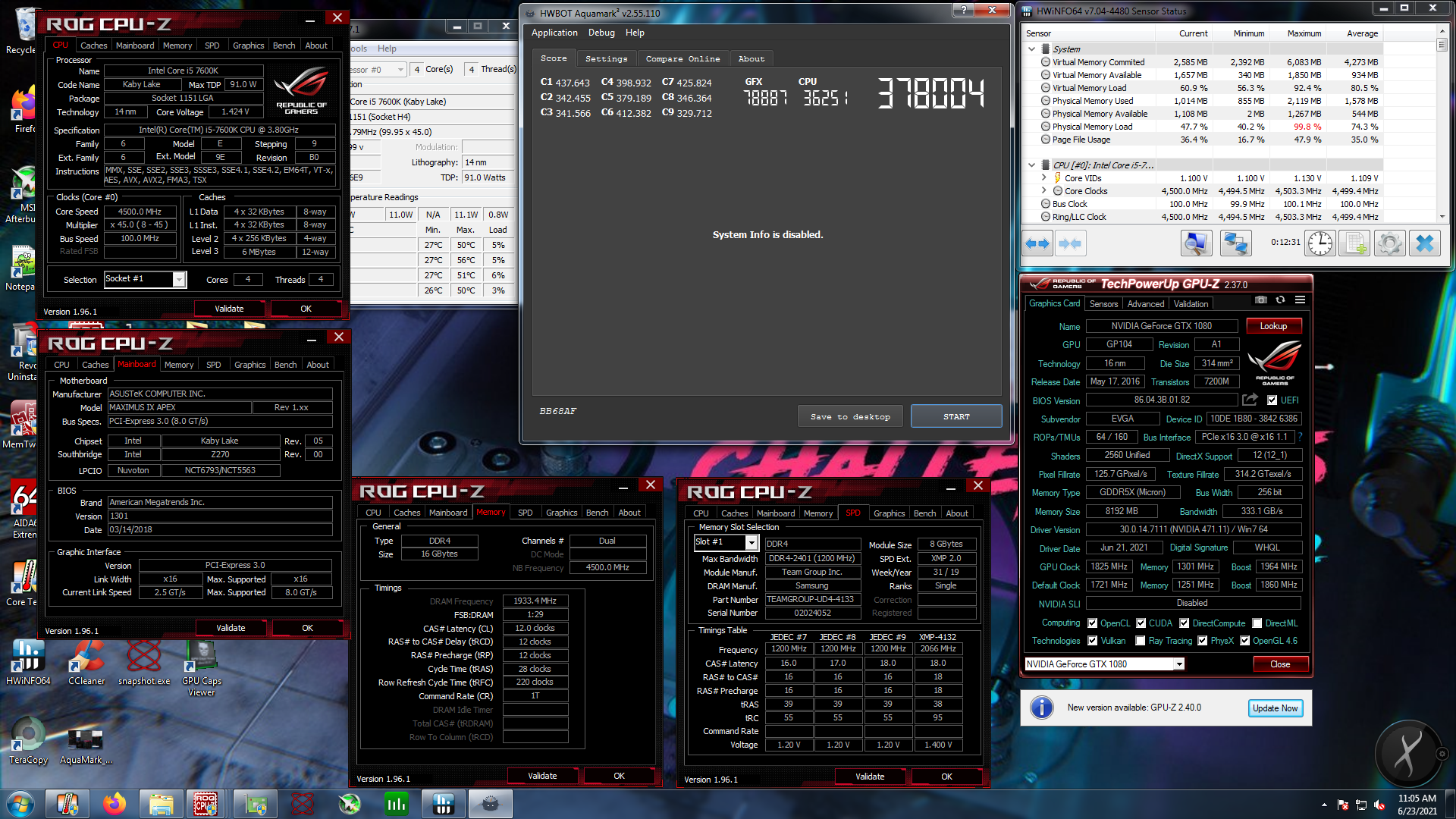Switch to GPU-Z Sensors tab
The image size is (1456, 819).
[1103, 304]
